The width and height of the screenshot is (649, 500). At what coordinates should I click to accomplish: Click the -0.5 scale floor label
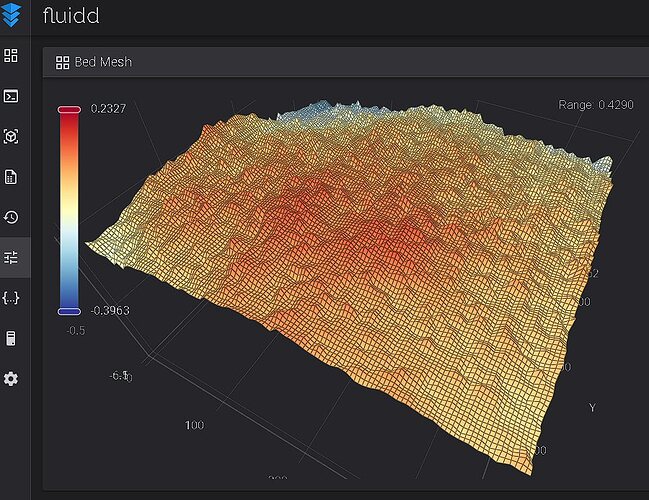pos(76,331)
